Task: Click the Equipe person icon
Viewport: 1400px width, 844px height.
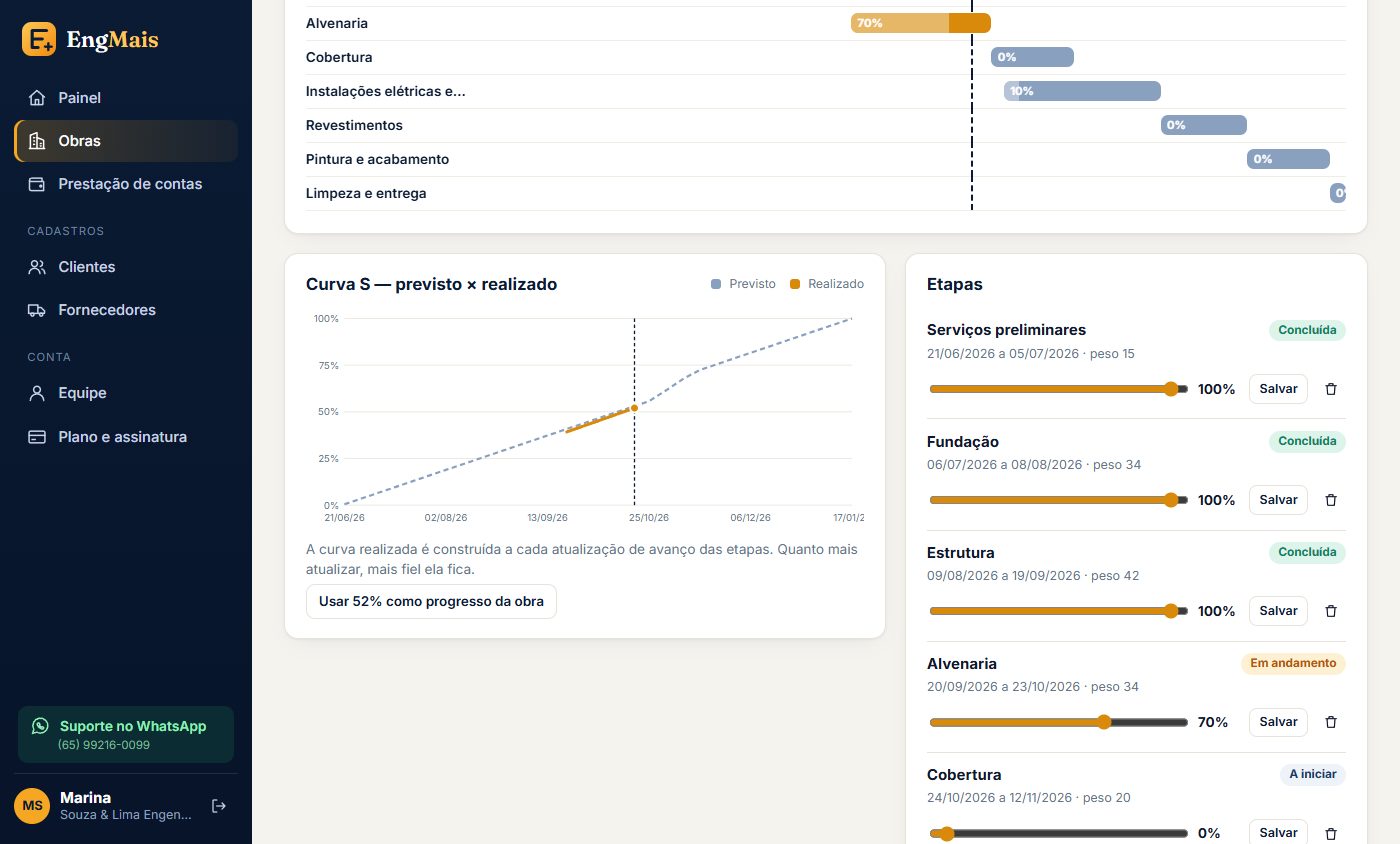Action: pos(37,393)
